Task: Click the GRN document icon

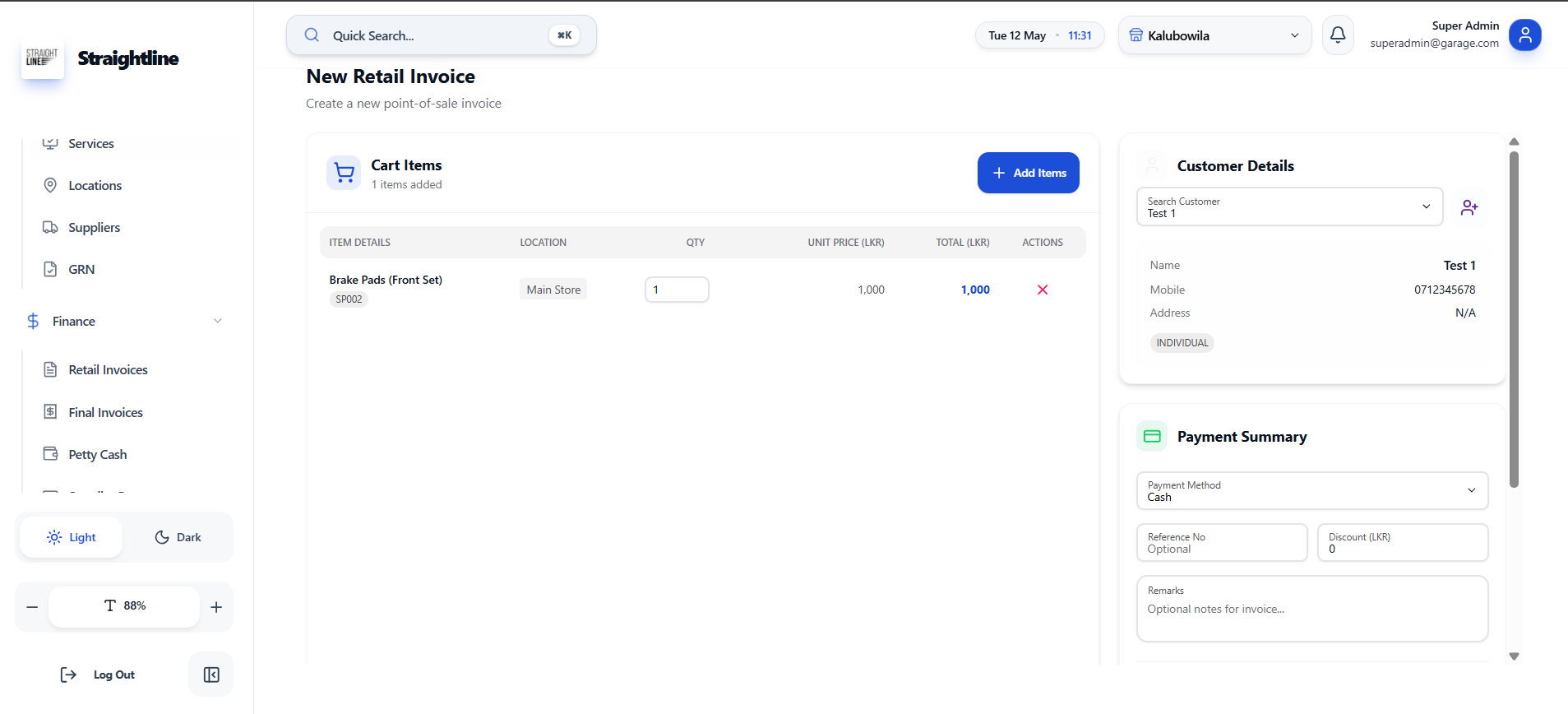Action: tap(50, 269)
